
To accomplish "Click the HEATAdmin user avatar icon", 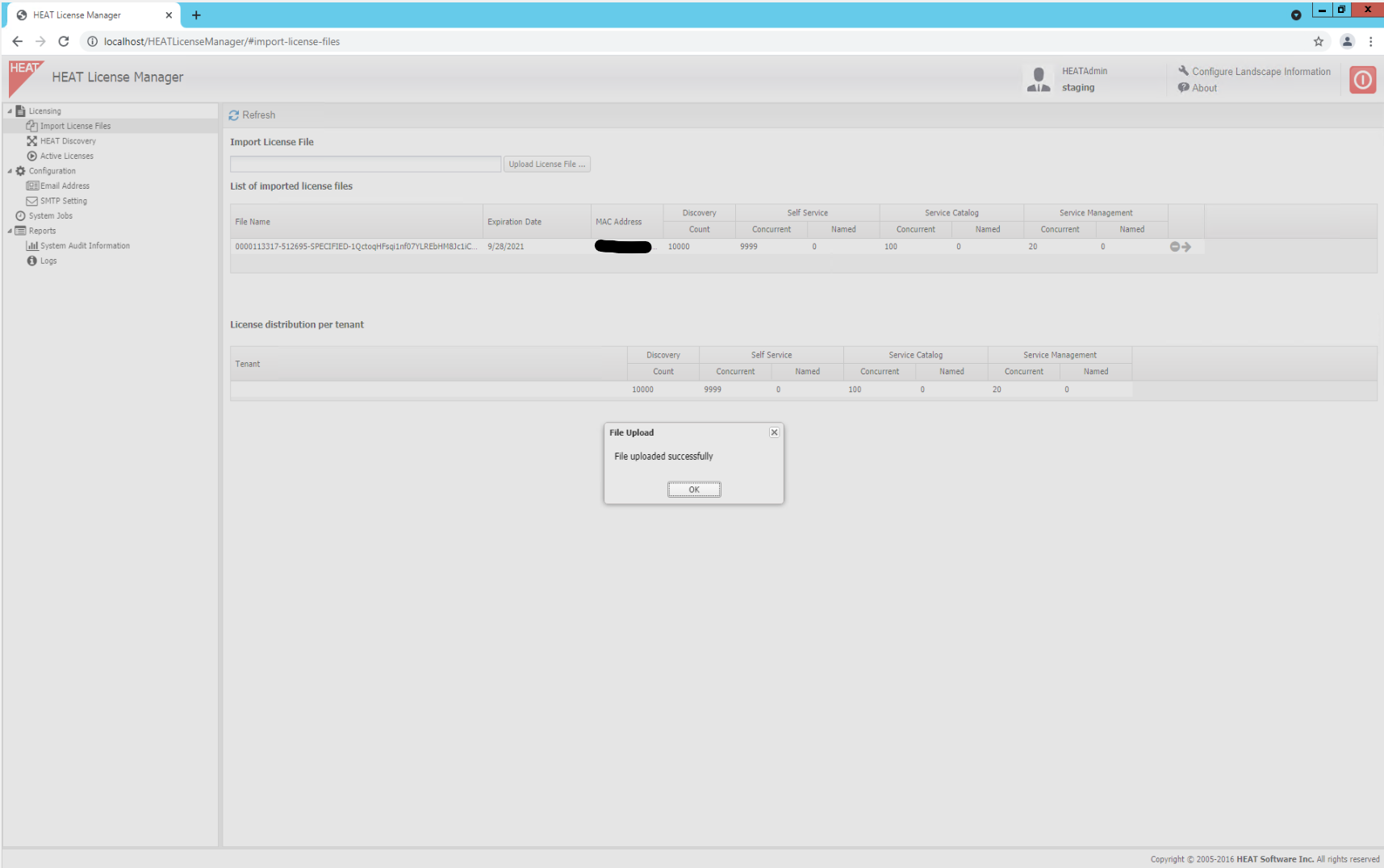I will point(1038,78).
